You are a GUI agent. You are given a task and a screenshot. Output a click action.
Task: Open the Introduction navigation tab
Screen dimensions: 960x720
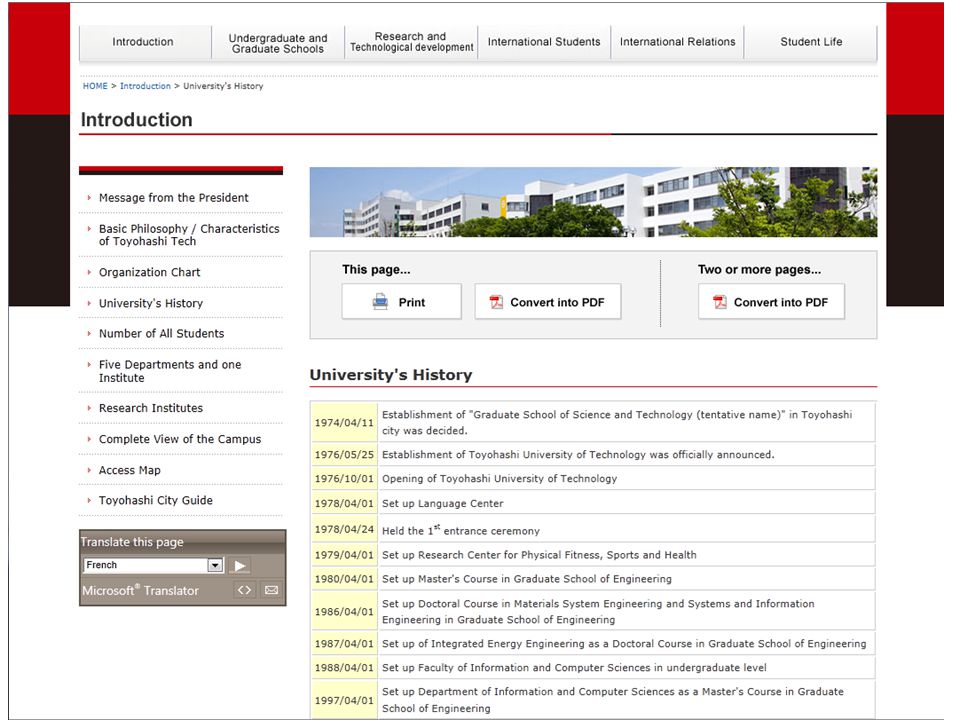coord(143,42)
